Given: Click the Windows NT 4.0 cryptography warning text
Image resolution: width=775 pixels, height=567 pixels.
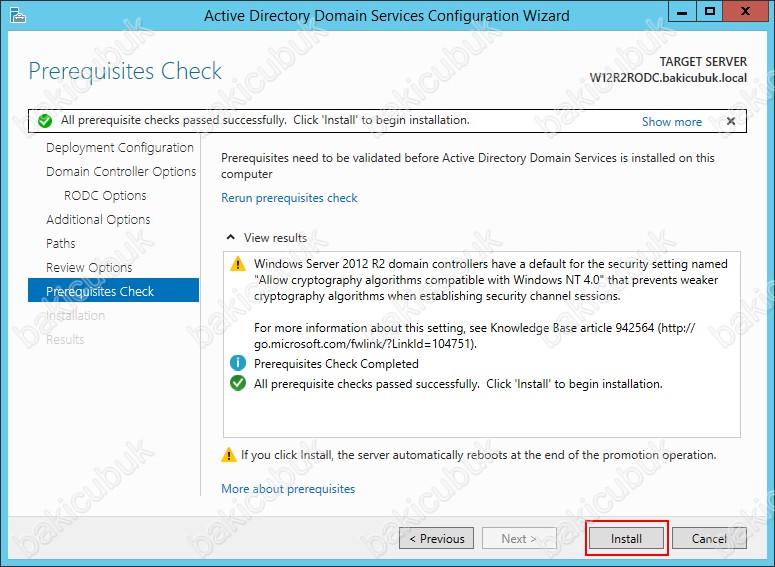Looking at the screenshot, I should click(x=490, y=280).
